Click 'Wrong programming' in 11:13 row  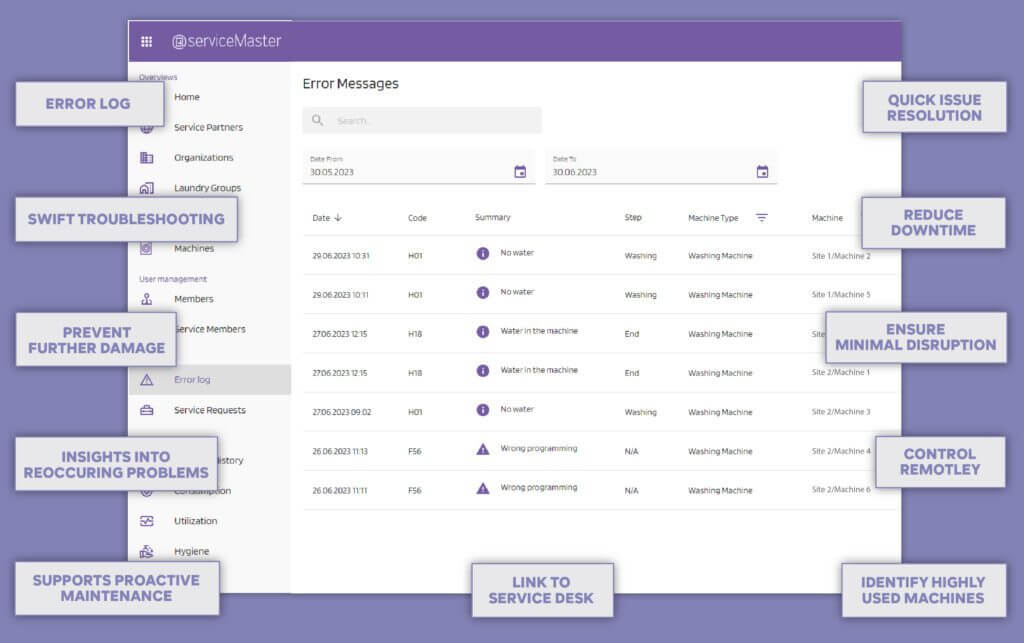(x=539, y=448)
